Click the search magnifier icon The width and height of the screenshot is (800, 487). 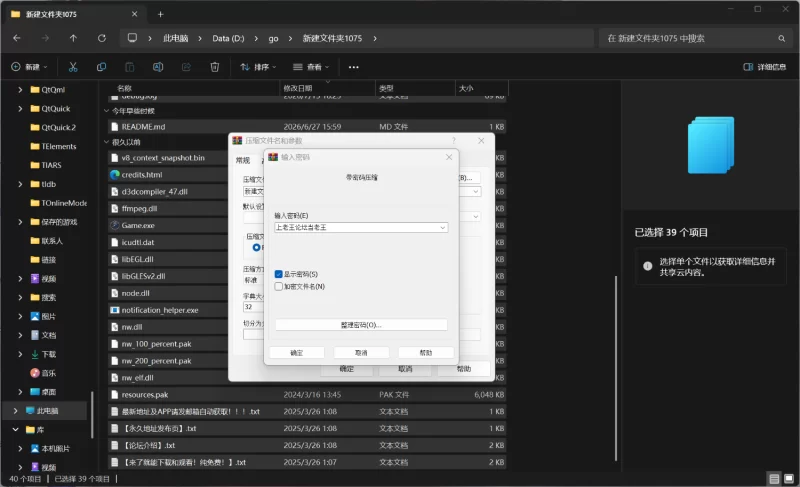781,38
